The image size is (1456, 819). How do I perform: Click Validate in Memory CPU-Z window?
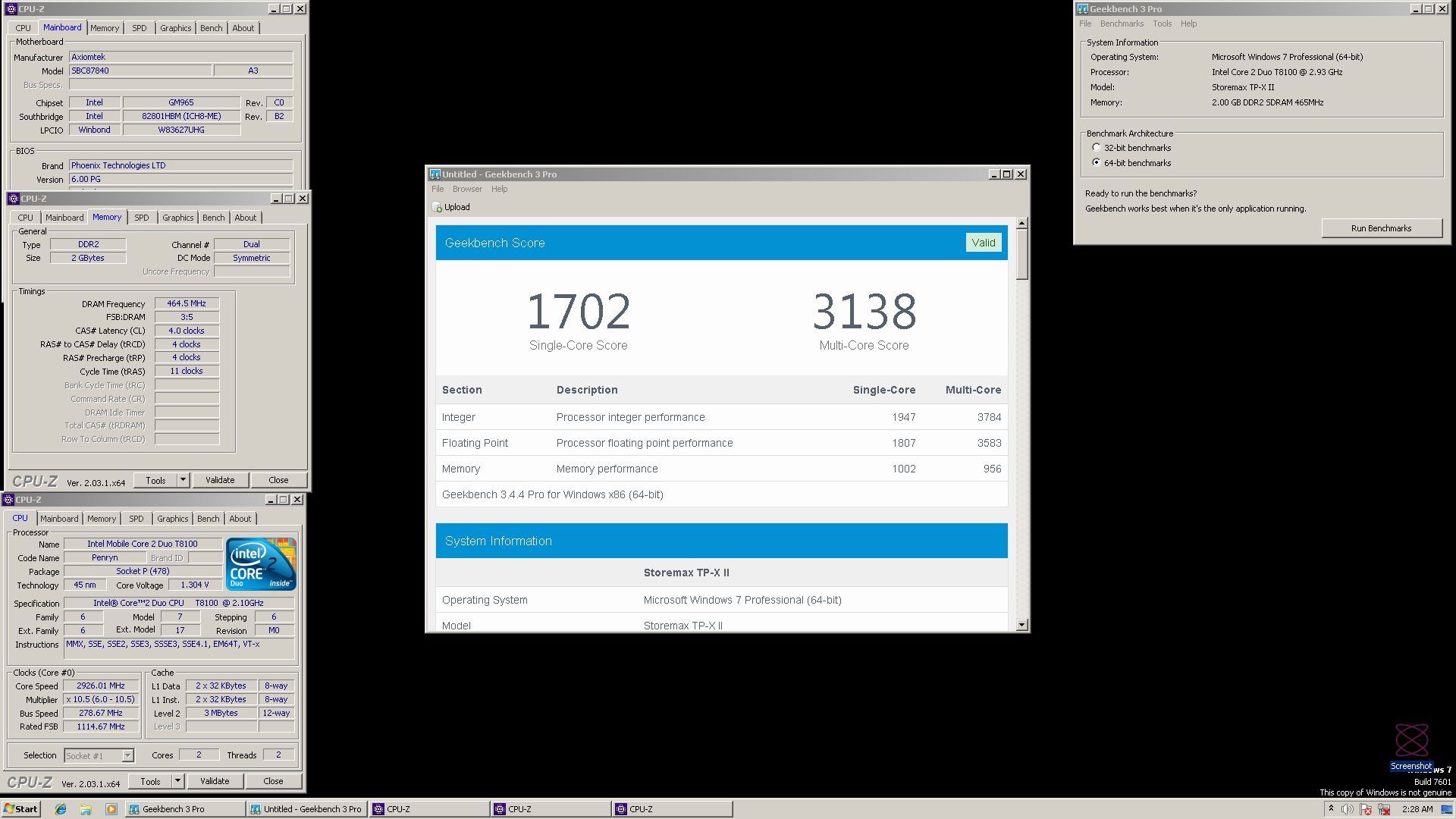220,480
